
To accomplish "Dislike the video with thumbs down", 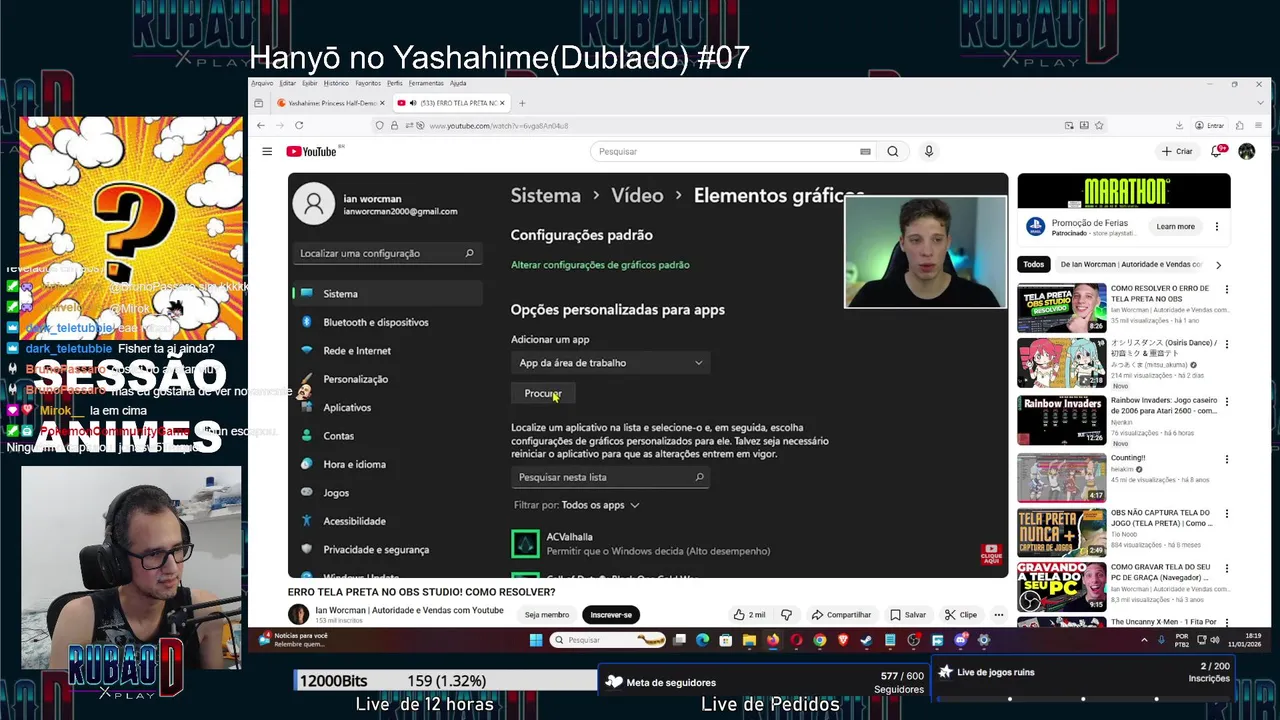I will (x=786, y=614).
